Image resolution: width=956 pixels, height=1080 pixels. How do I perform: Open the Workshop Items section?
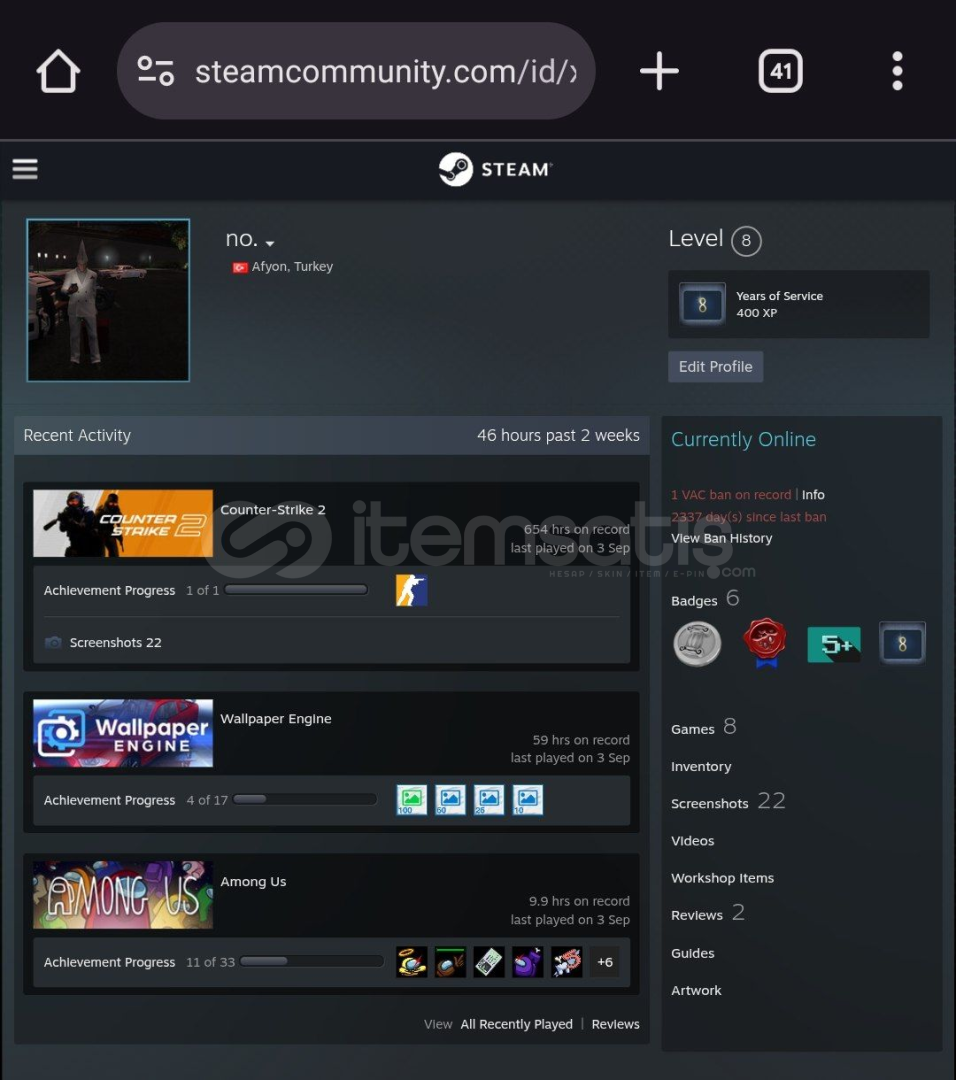(723, 878)
